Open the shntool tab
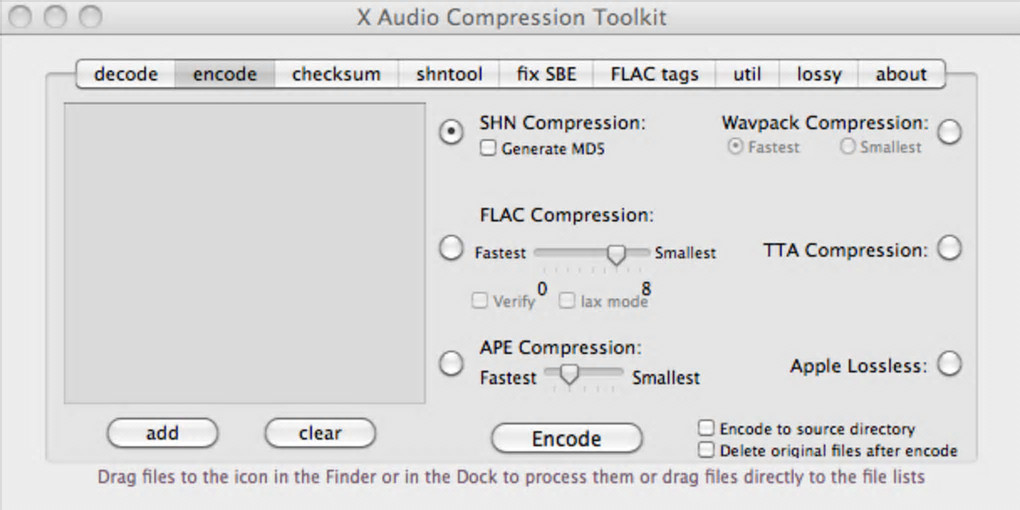This screenshot has width=1020, height=510. (x=449, y=74)
